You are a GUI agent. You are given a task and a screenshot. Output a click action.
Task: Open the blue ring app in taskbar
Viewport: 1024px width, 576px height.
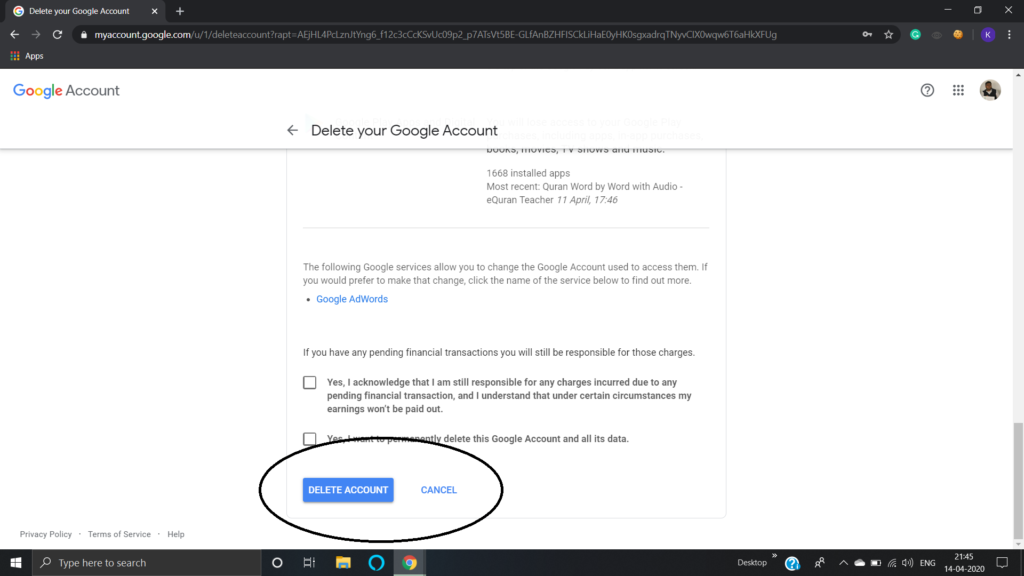[376, 562]
